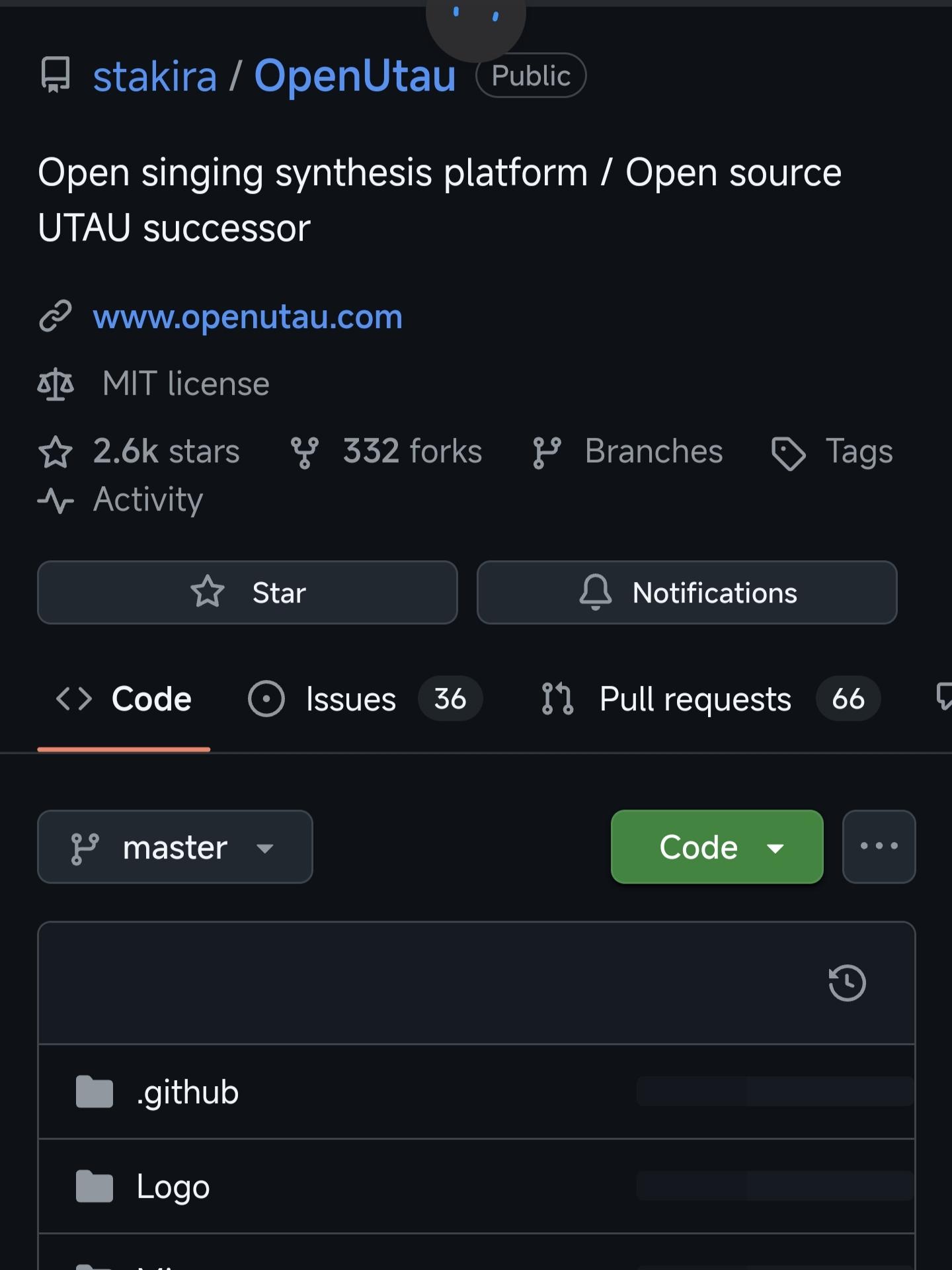Star the OpenUtau repository
The width and height of the screenshot is (952, 1270).
[247, 593]
